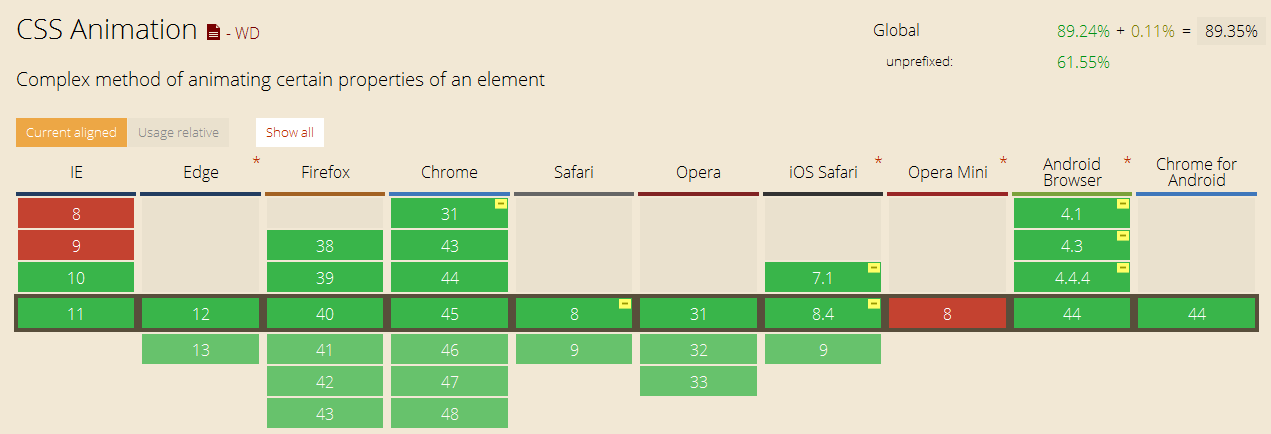Click the asterisk next to Opera Mini
Screen dimensions: 1271x434
(1003, 161)
